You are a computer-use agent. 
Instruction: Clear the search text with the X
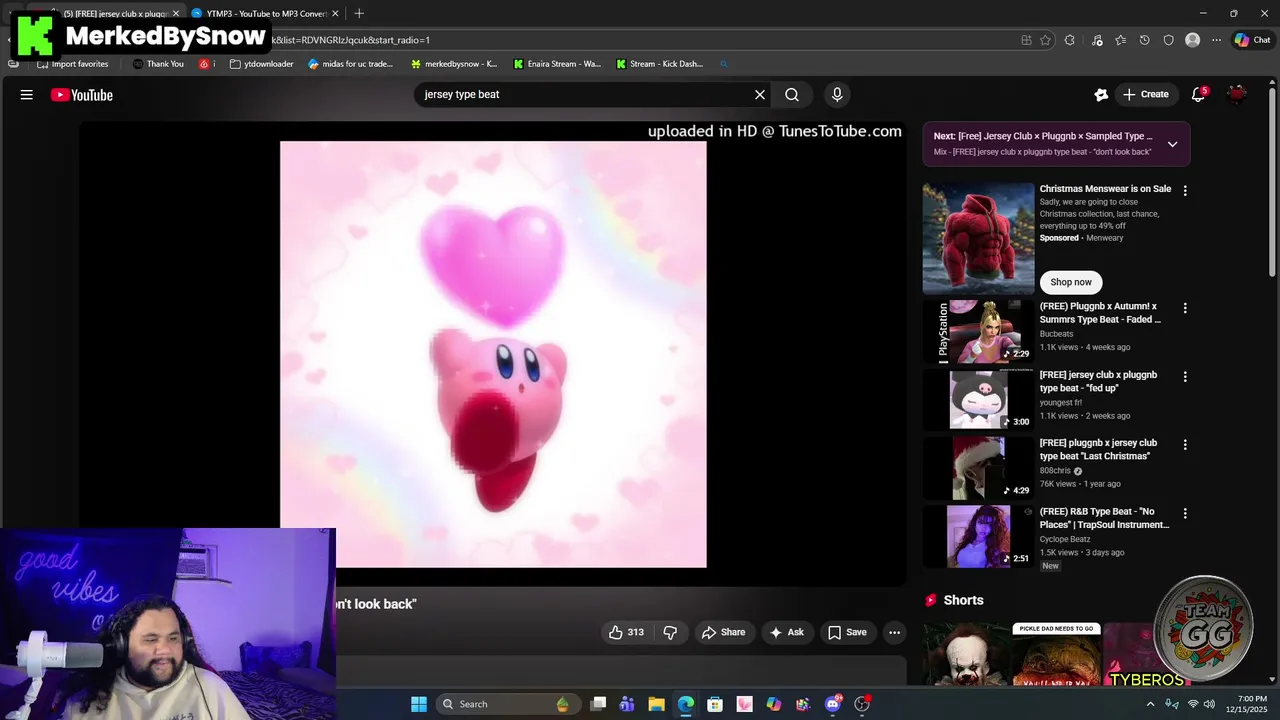[x=760, y=95]
